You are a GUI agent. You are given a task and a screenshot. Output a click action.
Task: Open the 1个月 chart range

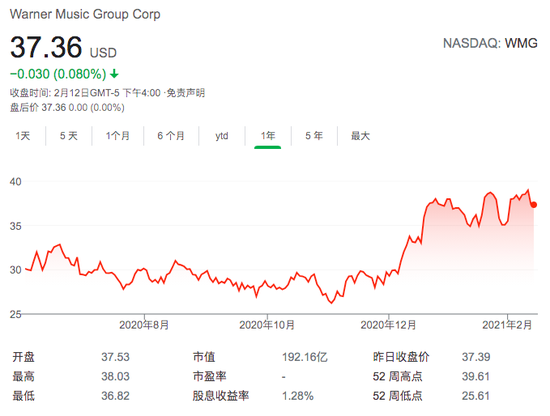118,136
